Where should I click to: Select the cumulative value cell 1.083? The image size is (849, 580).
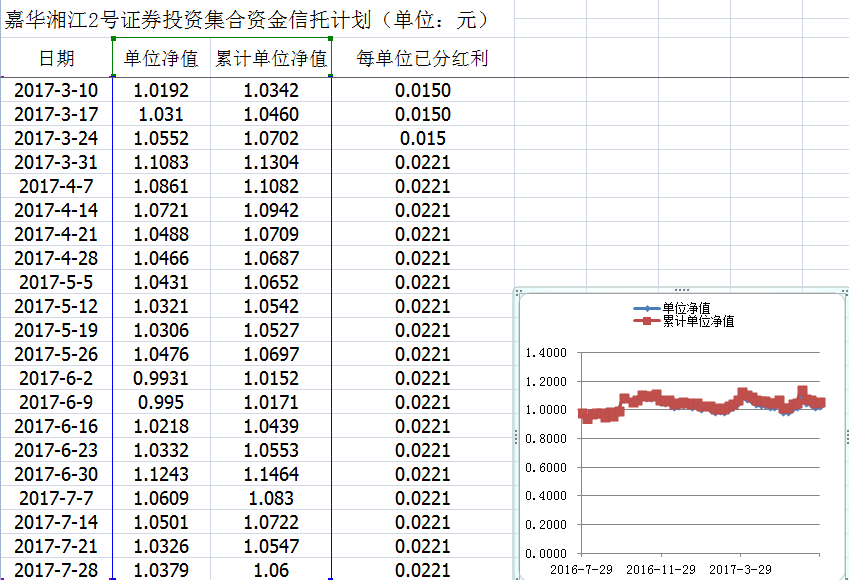(x=272, y=499)
